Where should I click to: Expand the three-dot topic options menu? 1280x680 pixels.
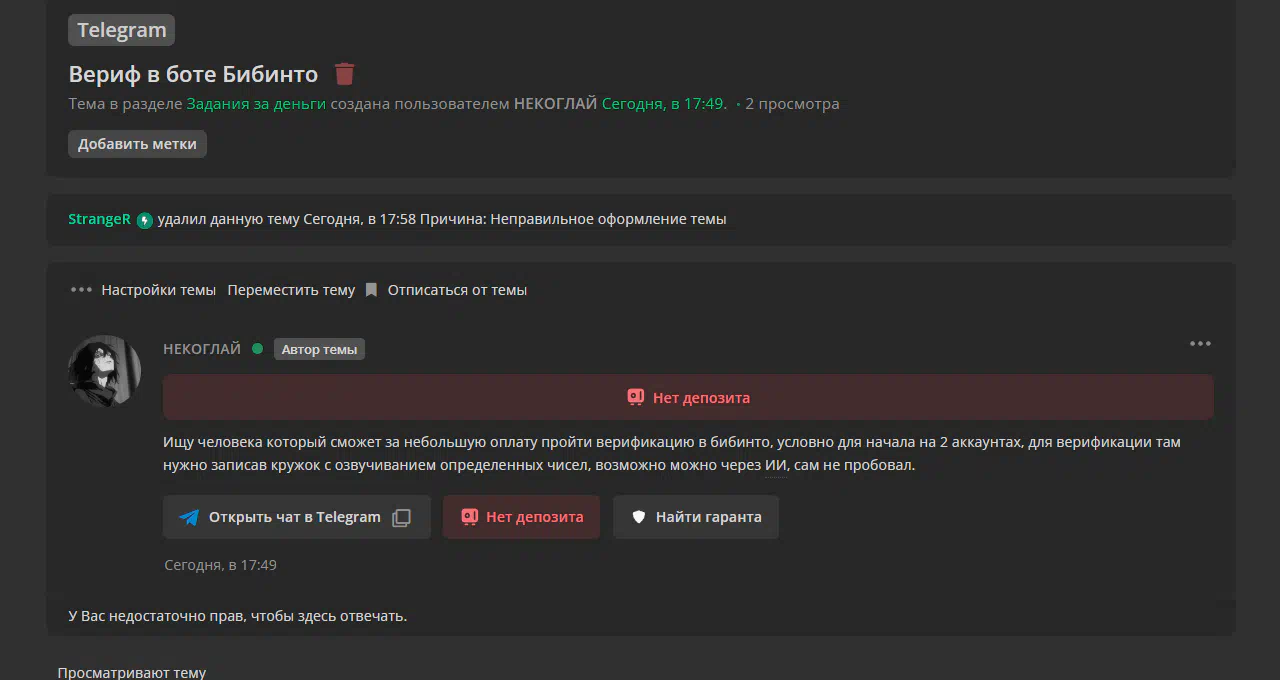pos(81,290)
